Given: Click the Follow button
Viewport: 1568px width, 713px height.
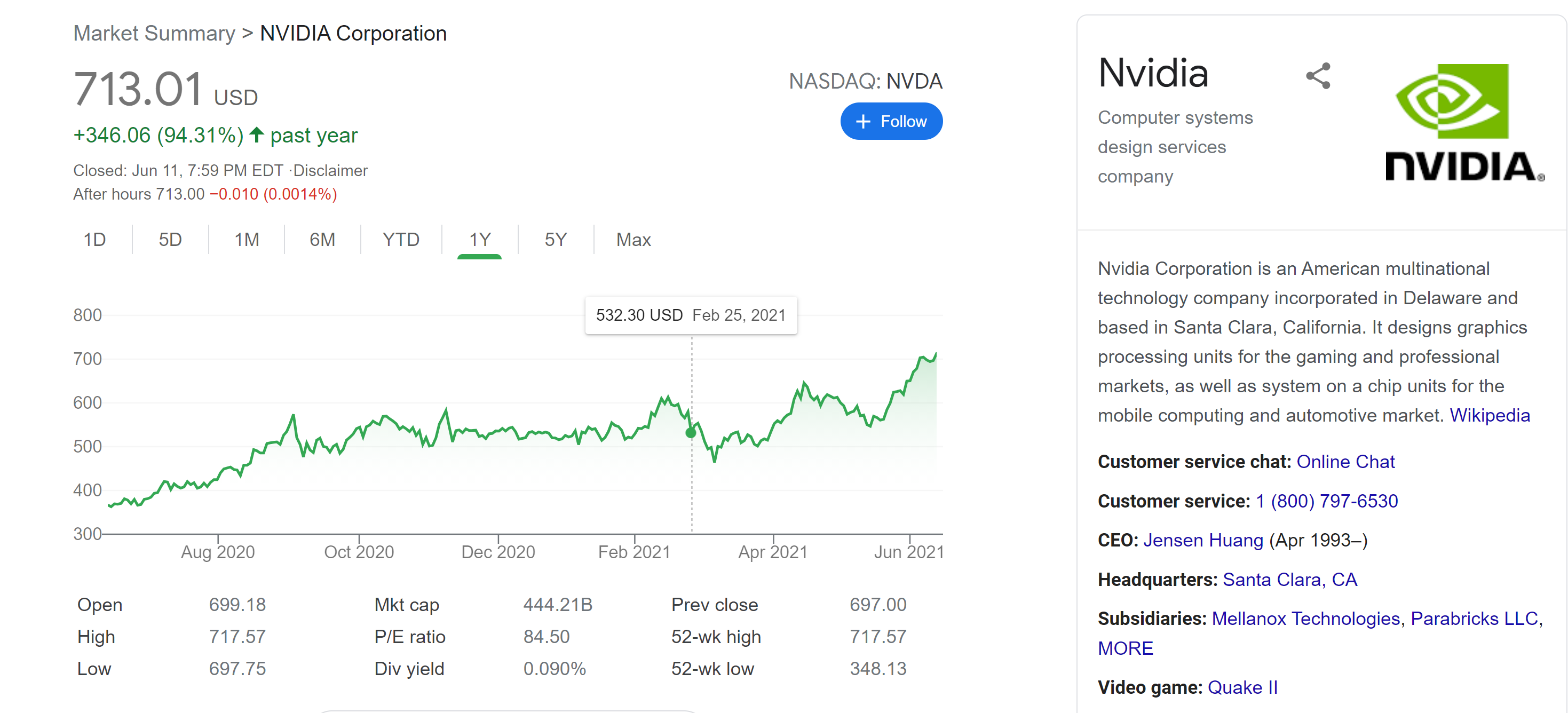Looking at the screenshot, I should pyautogui.click(x=891, y=121).
